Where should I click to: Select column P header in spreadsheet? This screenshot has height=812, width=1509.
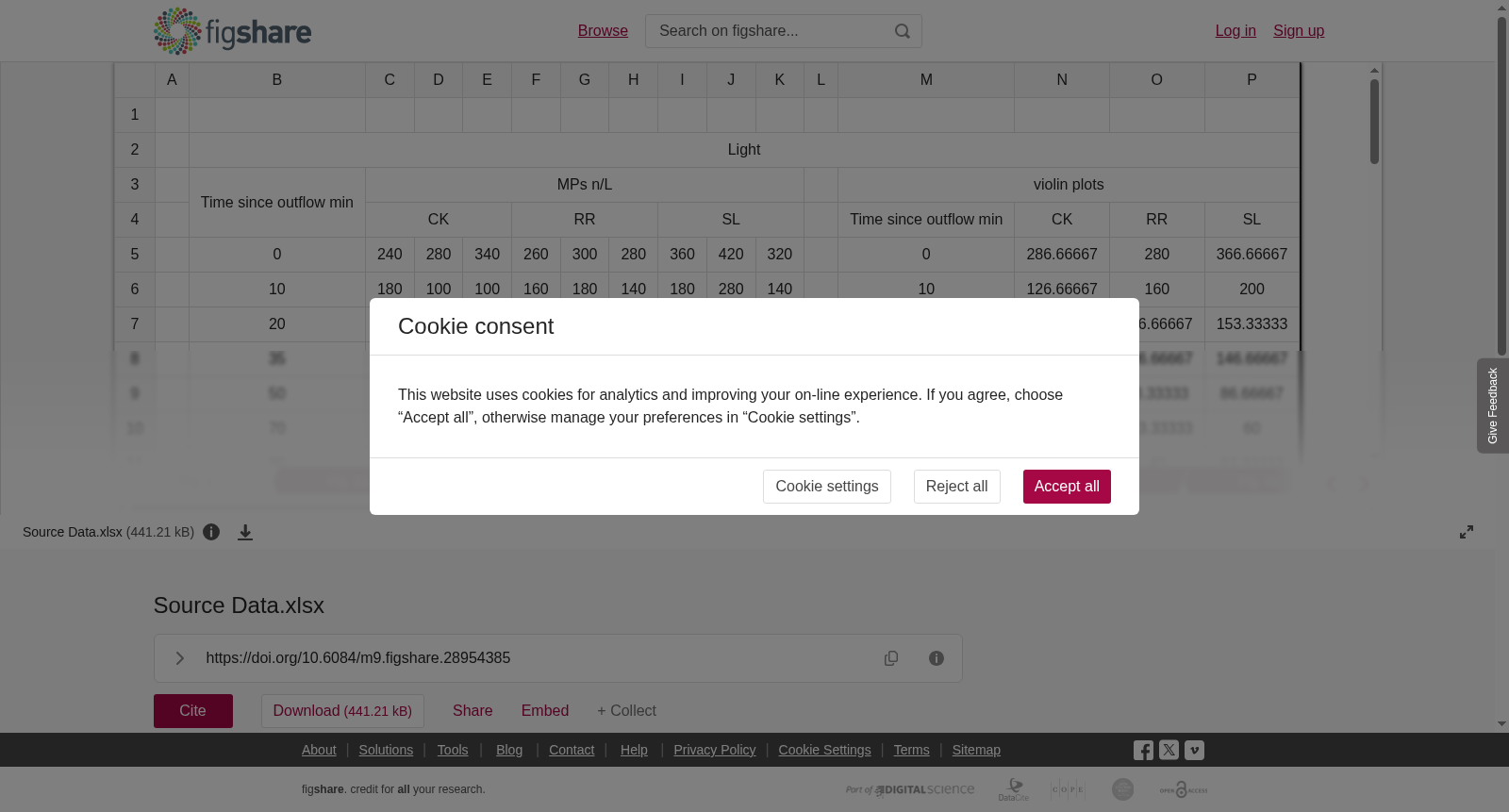(1252, 80)
